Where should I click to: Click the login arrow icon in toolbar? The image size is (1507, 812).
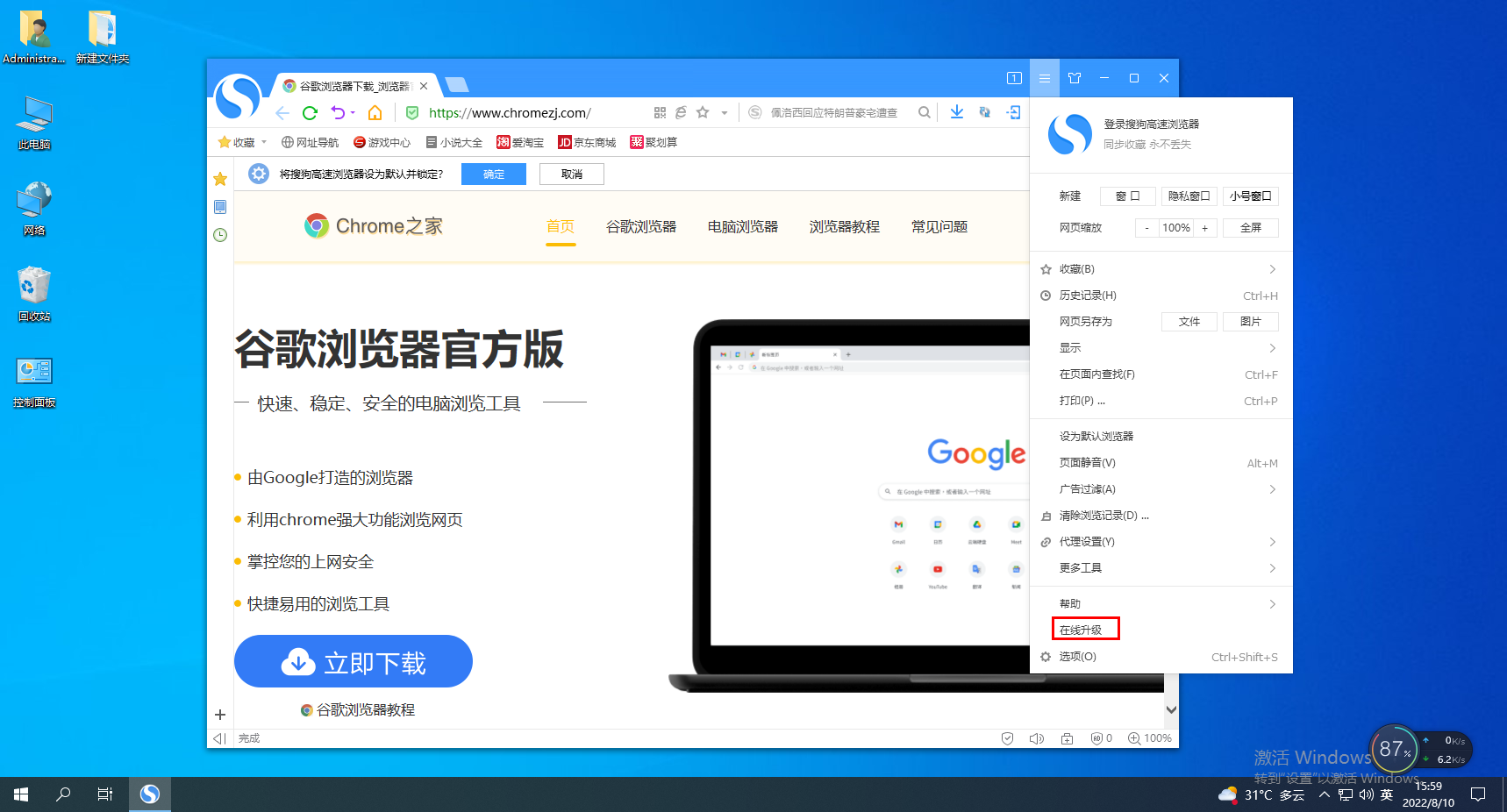1013,112
